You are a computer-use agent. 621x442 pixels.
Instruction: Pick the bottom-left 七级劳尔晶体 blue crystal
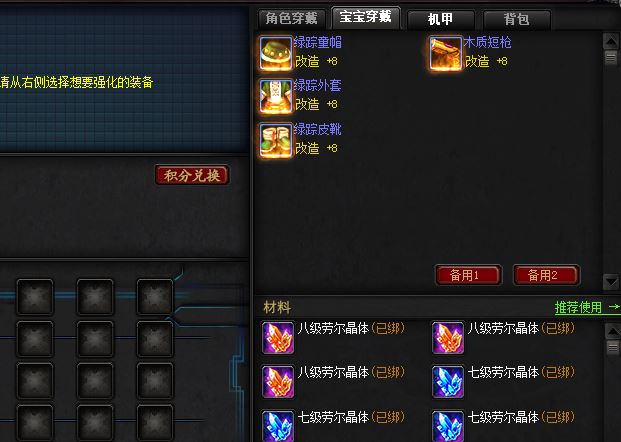coord(278,426)
